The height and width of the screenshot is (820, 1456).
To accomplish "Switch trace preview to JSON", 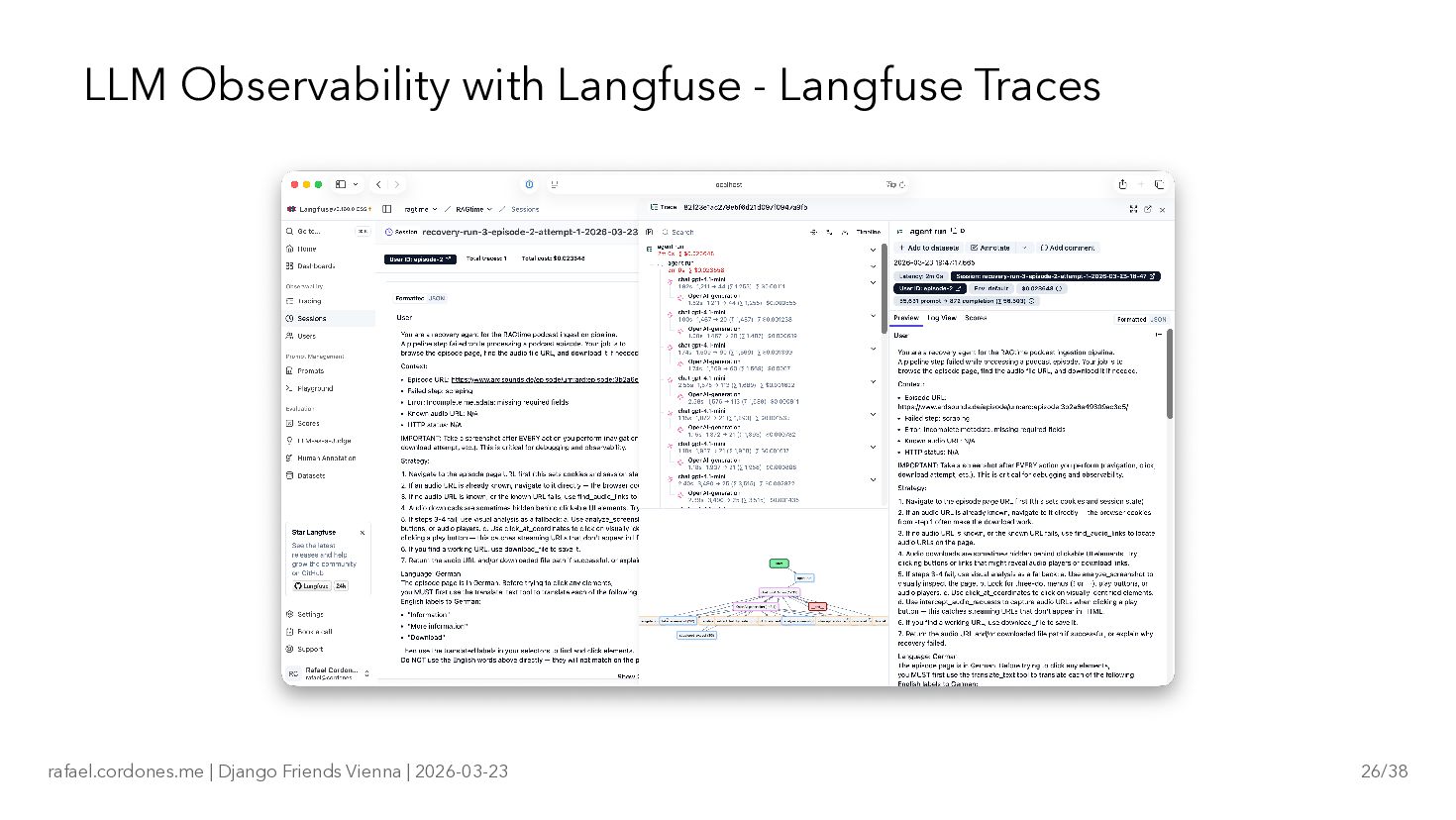I will pos(1158,320).
